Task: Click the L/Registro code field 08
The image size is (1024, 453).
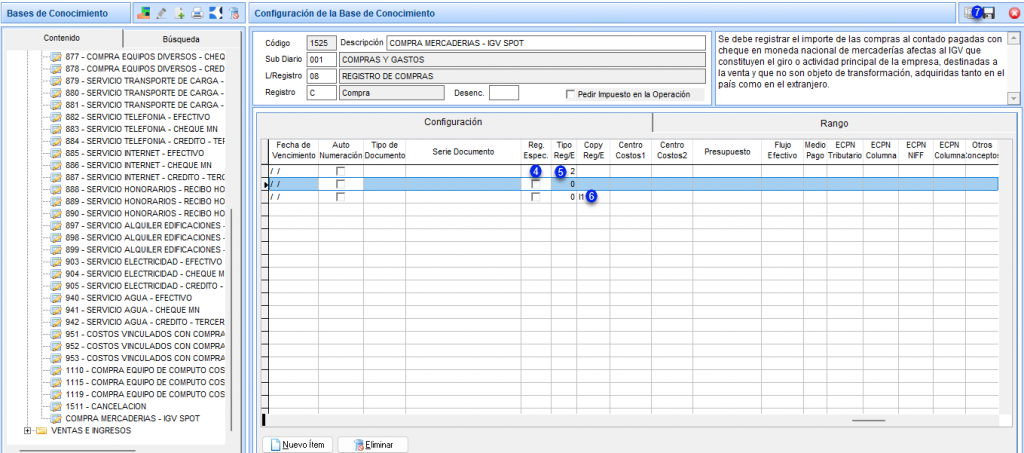Action: point(322,76)
